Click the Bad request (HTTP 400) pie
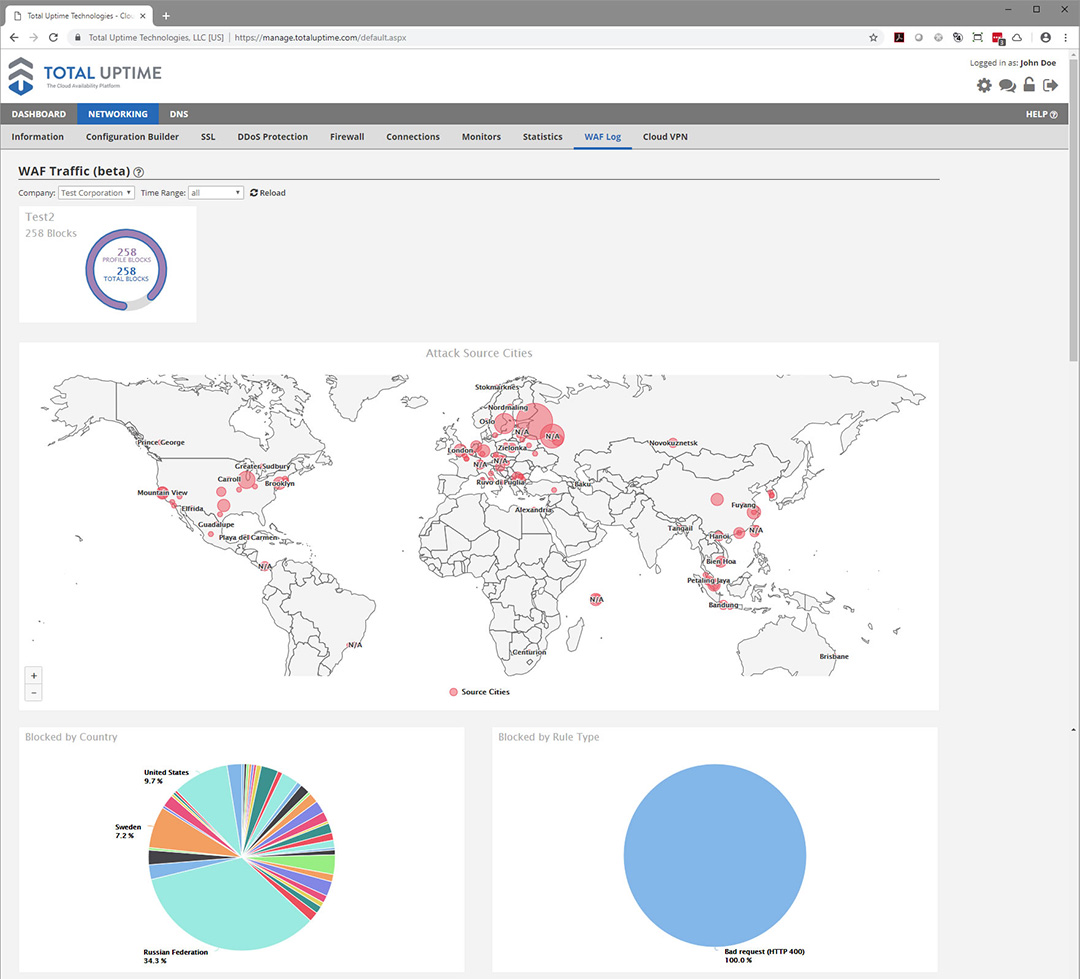 click(715, 855)
